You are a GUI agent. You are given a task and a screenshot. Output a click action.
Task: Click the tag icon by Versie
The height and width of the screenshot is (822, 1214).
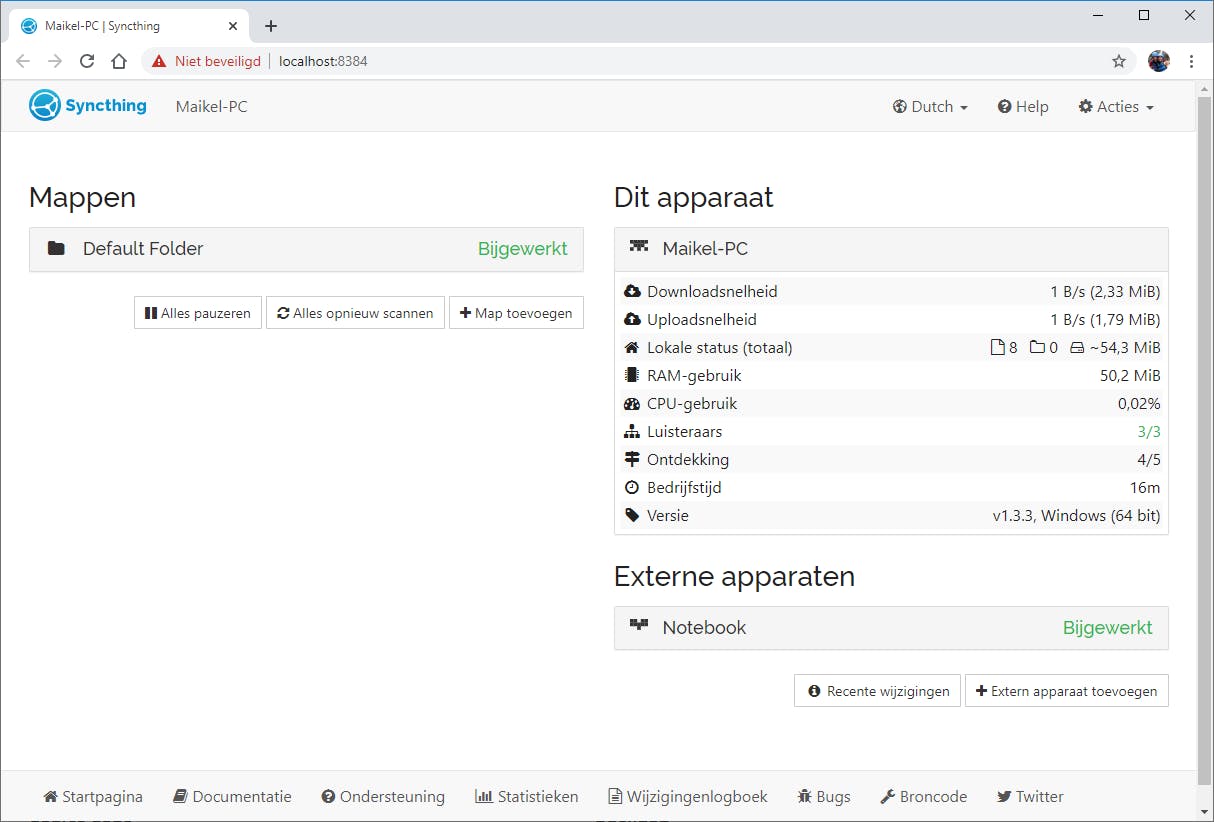[x=631, y=515]
